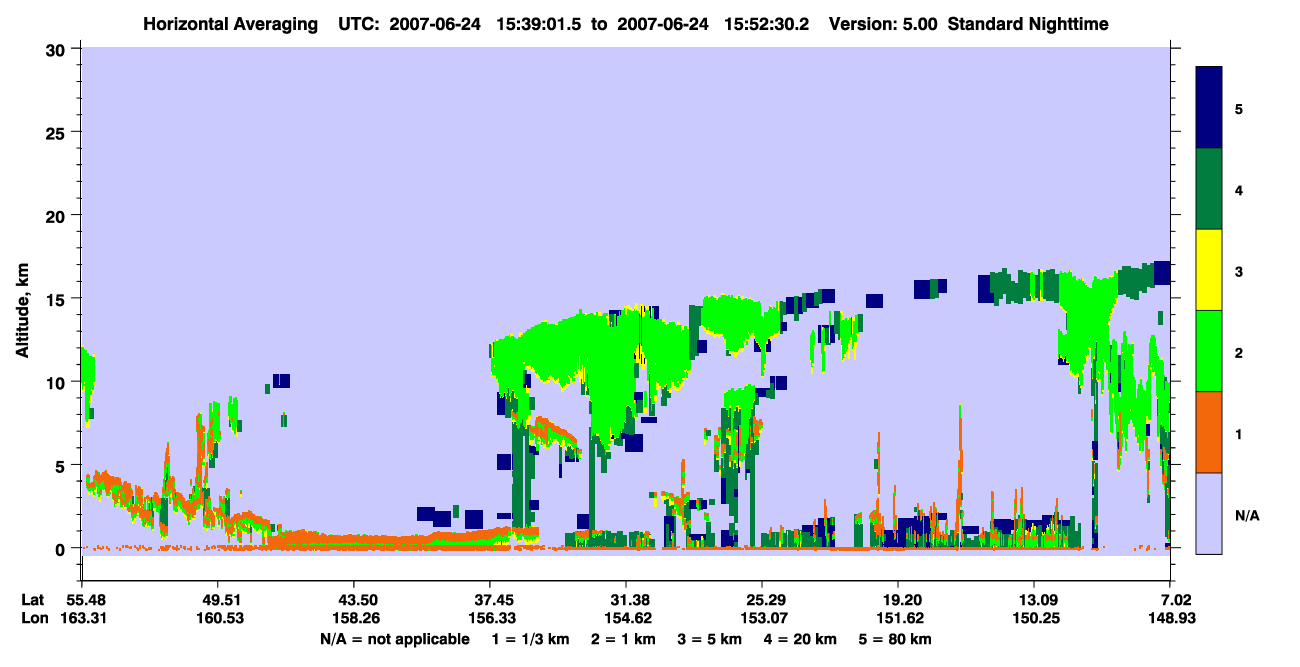1300x667 pixels.
Task: Click legend text '5 = 80 km'
Action: click(896, 639)
